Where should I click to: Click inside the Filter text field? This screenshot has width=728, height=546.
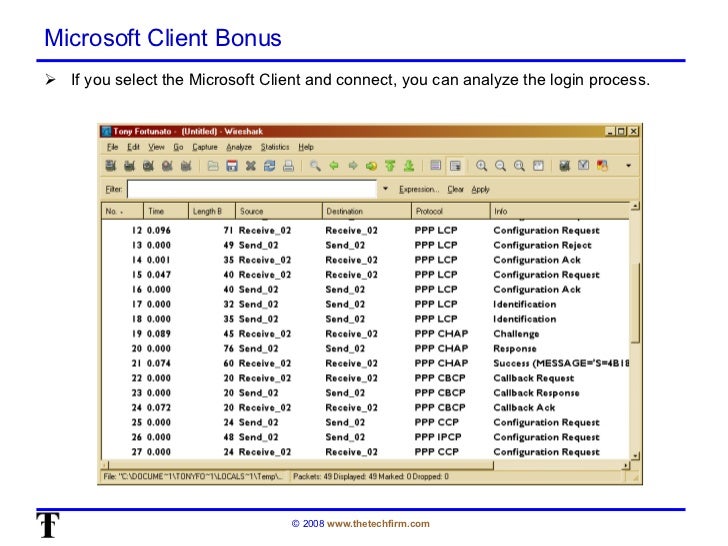(252, 189)
